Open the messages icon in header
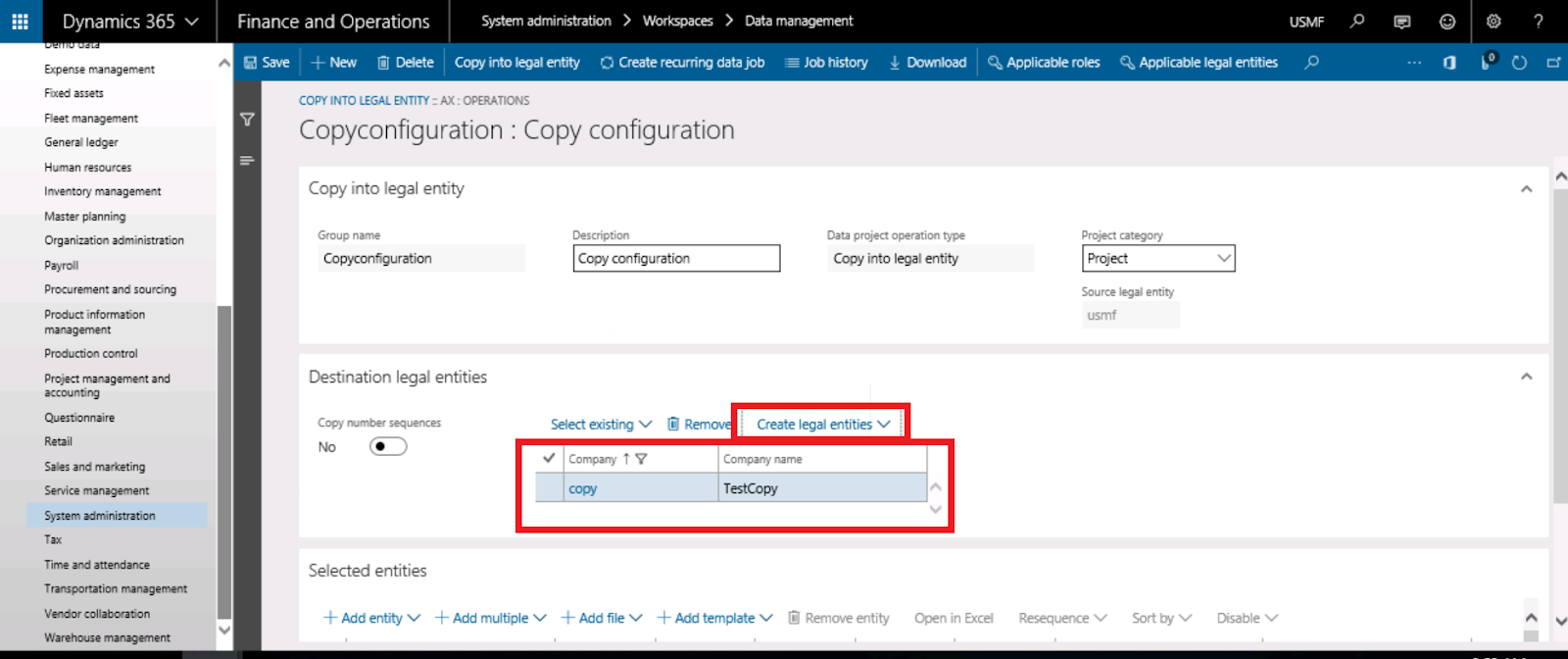The width and height of the screenshot is (1568, 659). (1402, 22)
